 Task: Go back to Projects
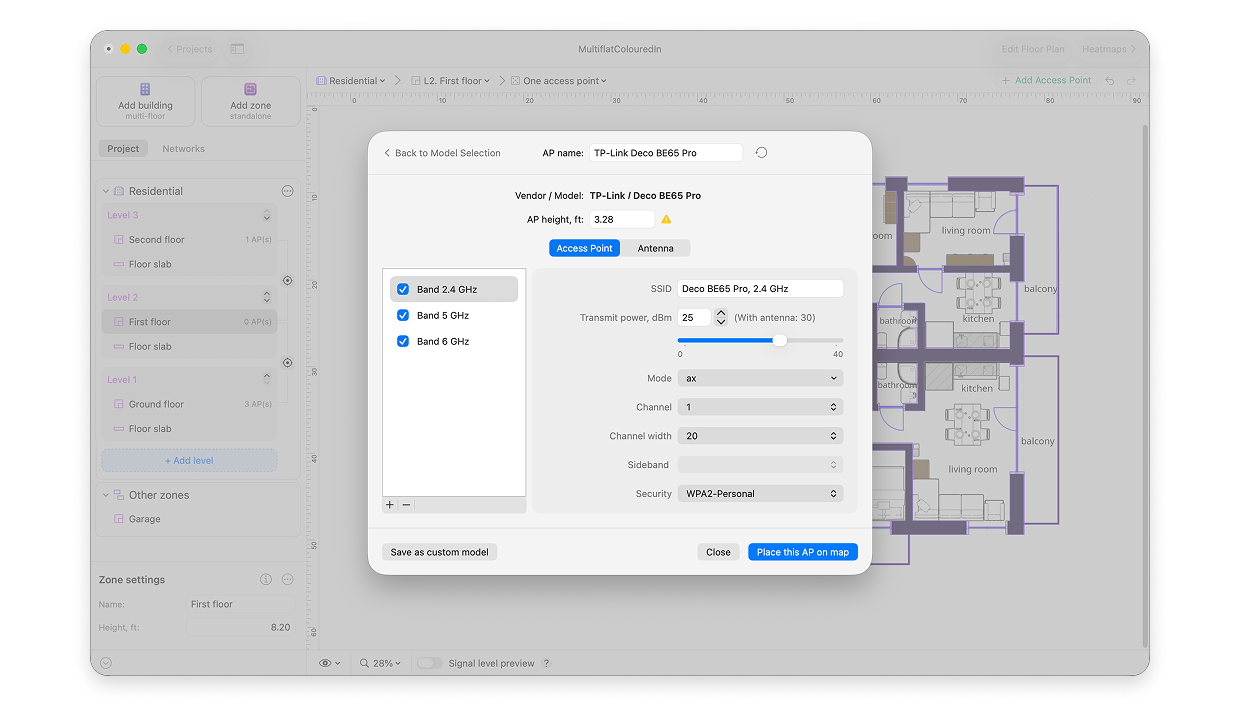189,49
